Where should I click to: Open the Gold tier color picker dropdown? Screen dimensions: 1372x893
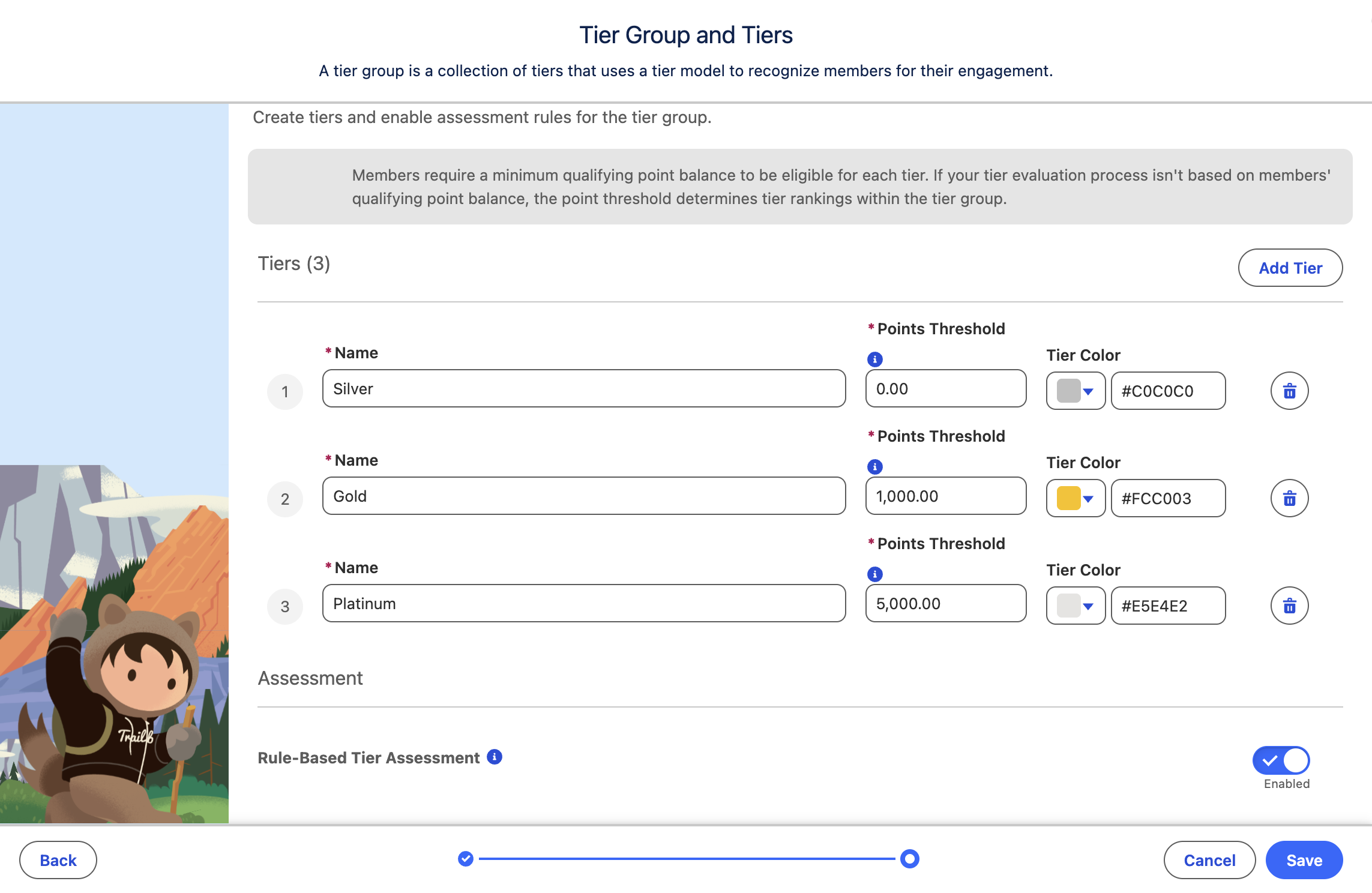(x=1076, y=499)
